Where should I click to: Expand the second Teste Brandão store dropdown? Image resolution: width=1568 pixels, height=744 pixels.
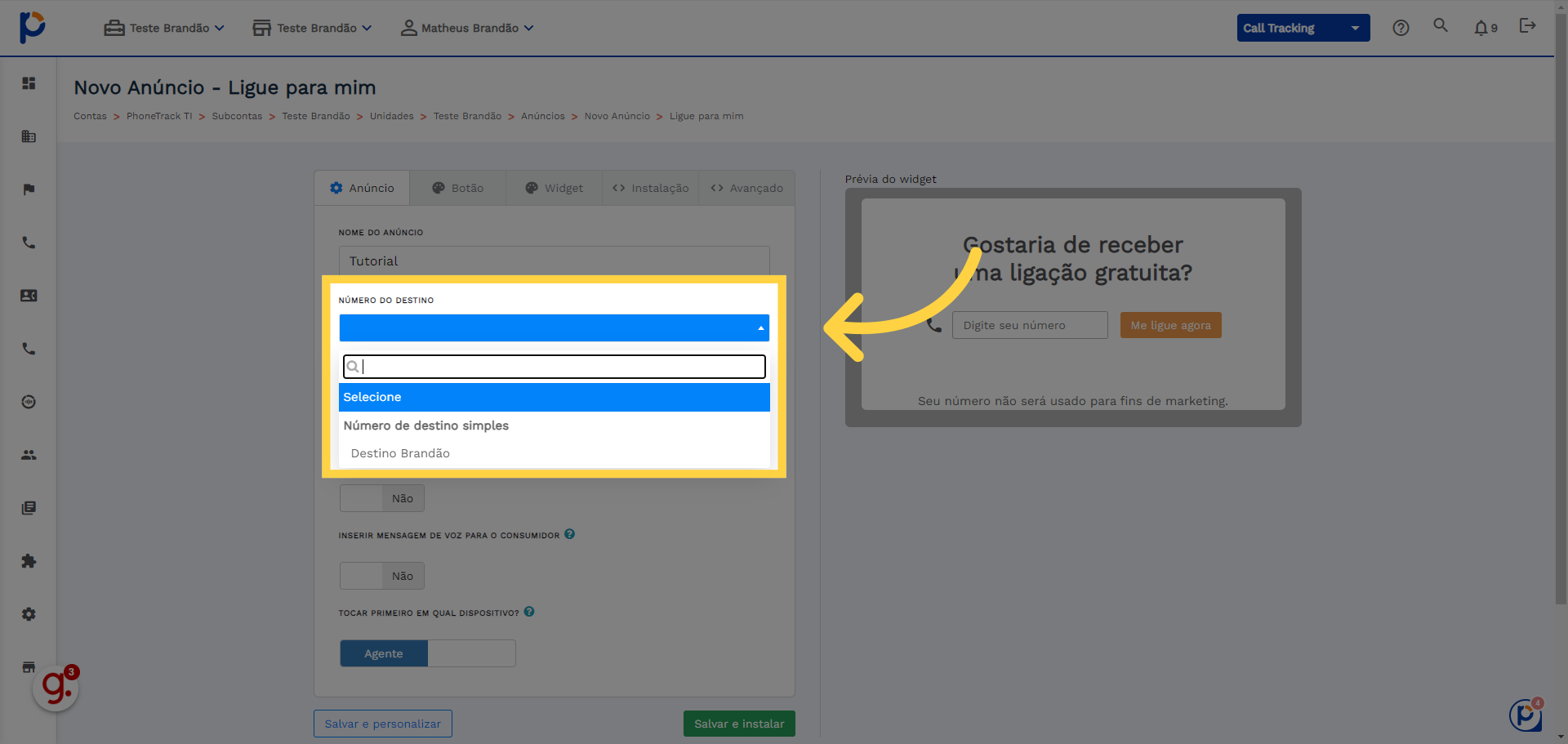pyautogui.click(x=312, y=28)
